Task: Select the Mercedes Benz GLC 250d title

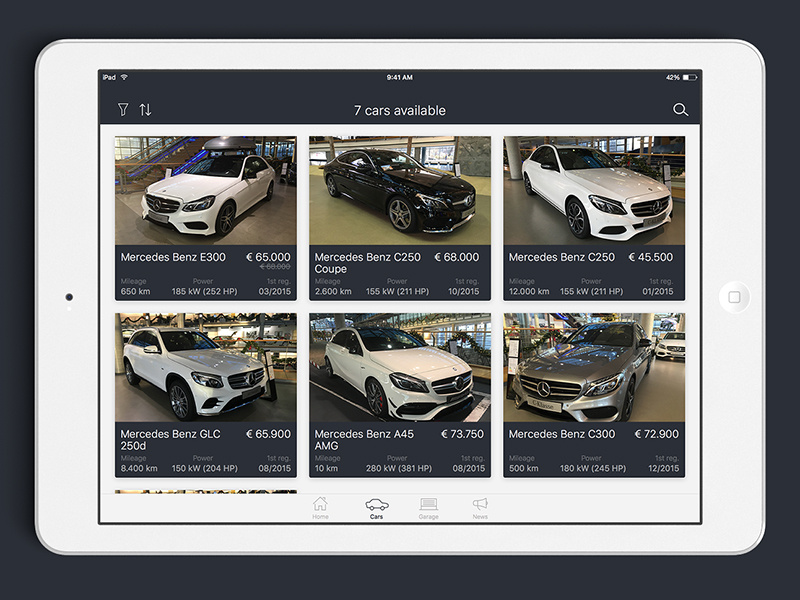Action: pos(170,440)
